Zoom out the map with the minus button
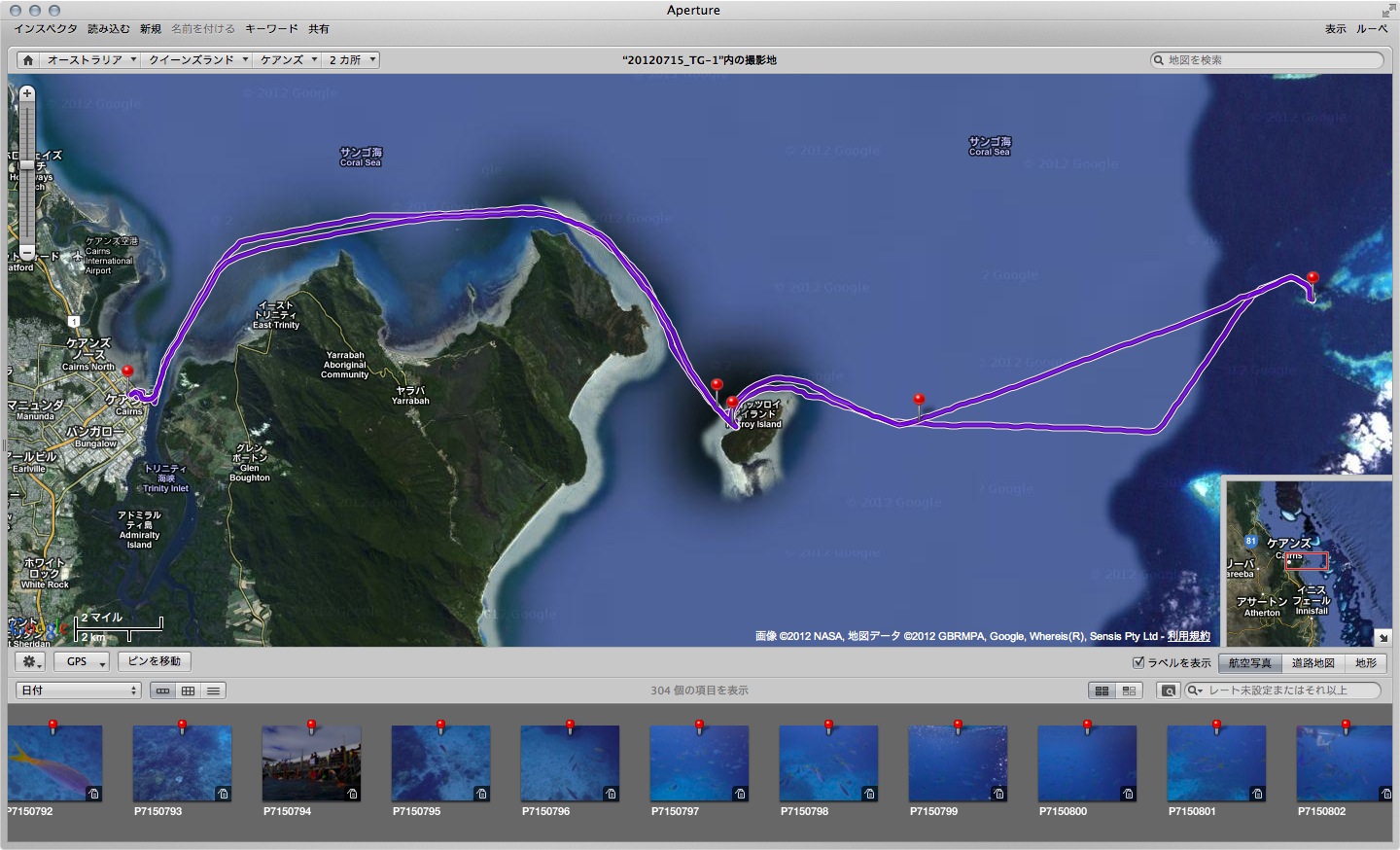This screenshot has height=850, width=1400. point(27,253)
